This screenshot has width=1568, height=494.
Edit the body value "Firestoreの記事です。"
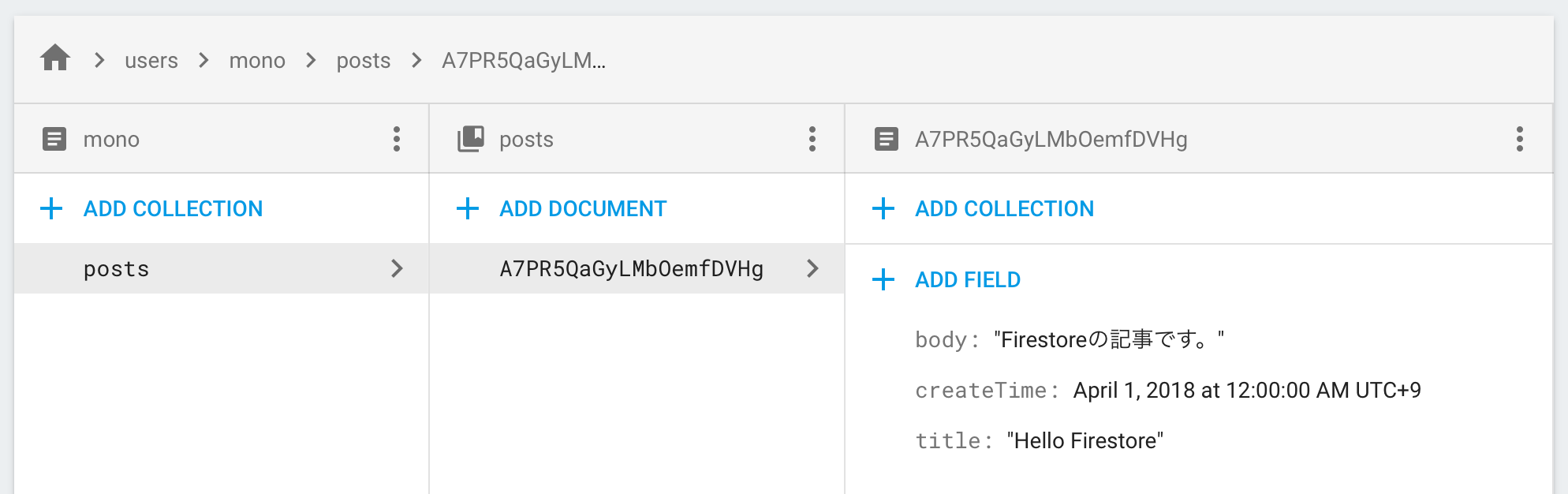point(1109,340)
